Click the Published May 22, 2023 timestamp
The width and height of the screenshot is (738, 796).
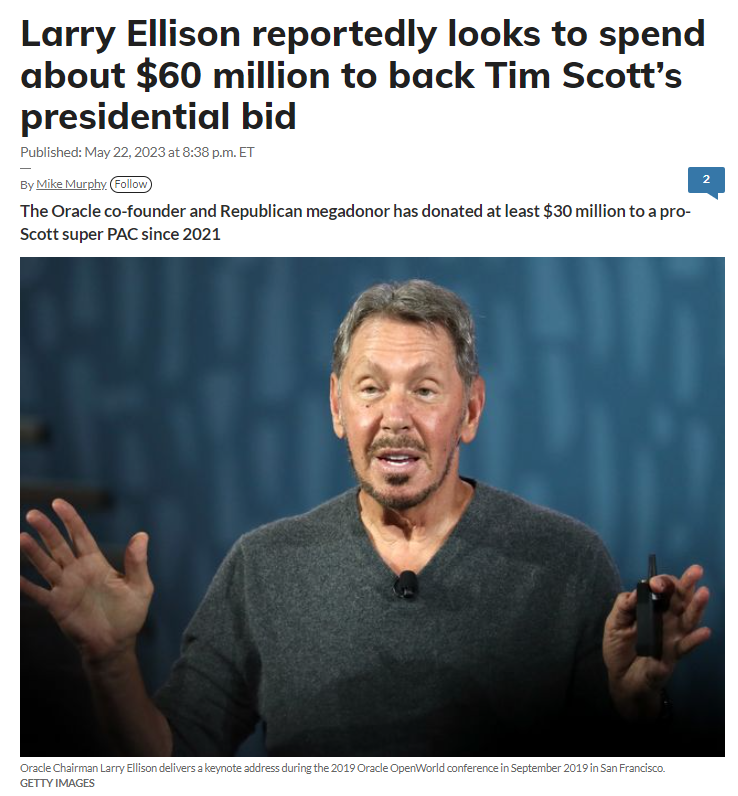click(137, 152)
